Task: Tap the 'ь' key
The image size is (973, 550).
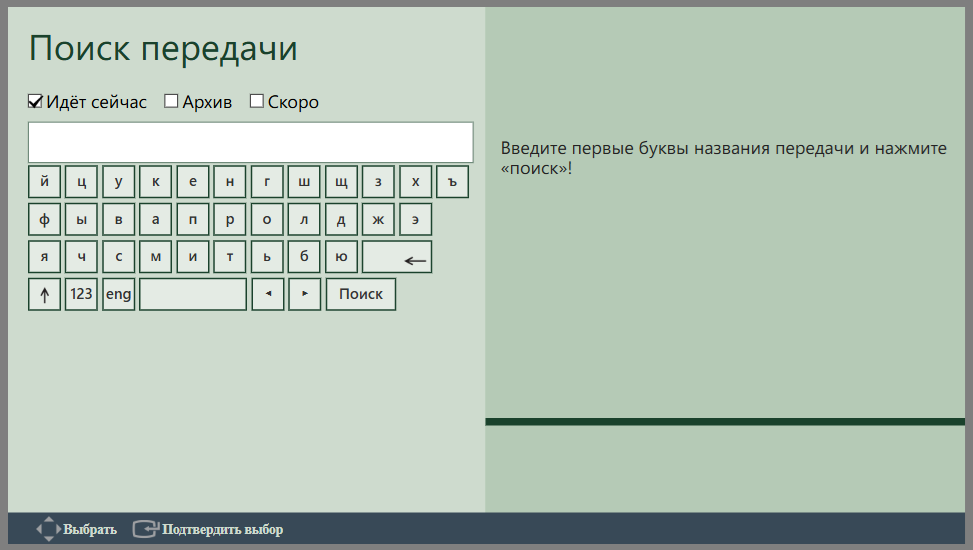Action: [267, 256]
